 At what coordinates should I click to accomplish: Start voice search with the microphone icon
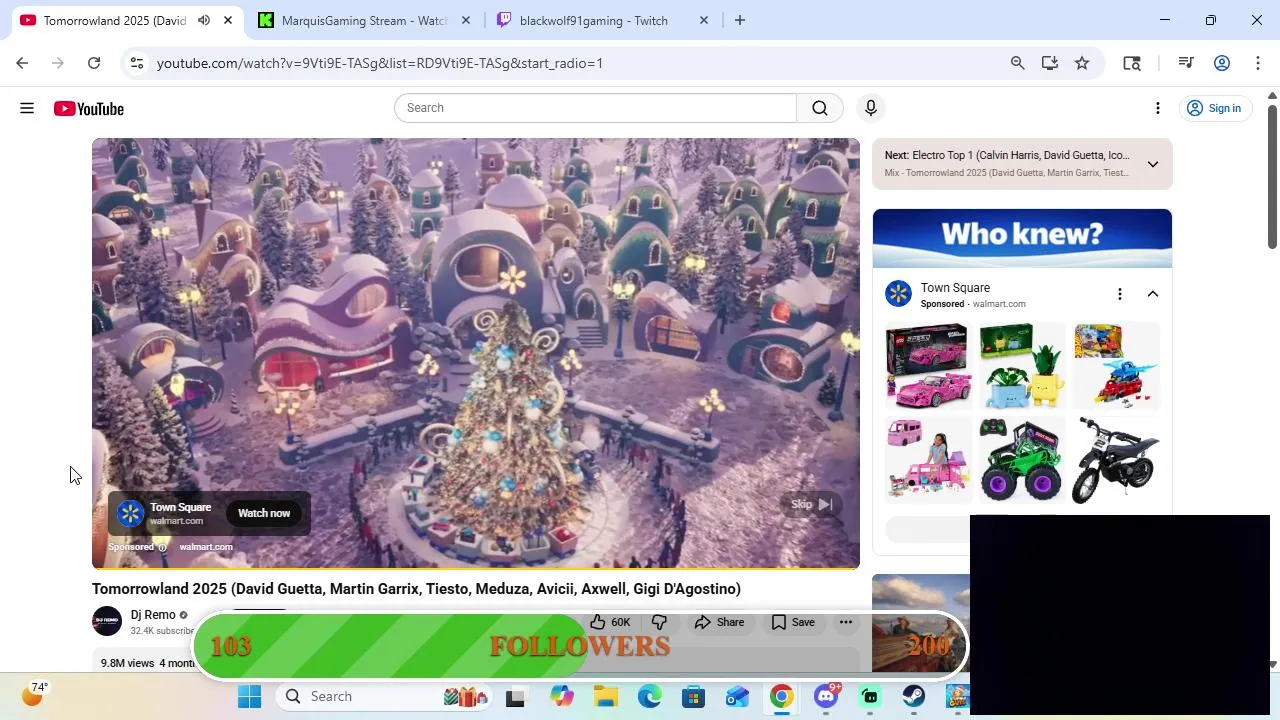[x=871, y=108]
